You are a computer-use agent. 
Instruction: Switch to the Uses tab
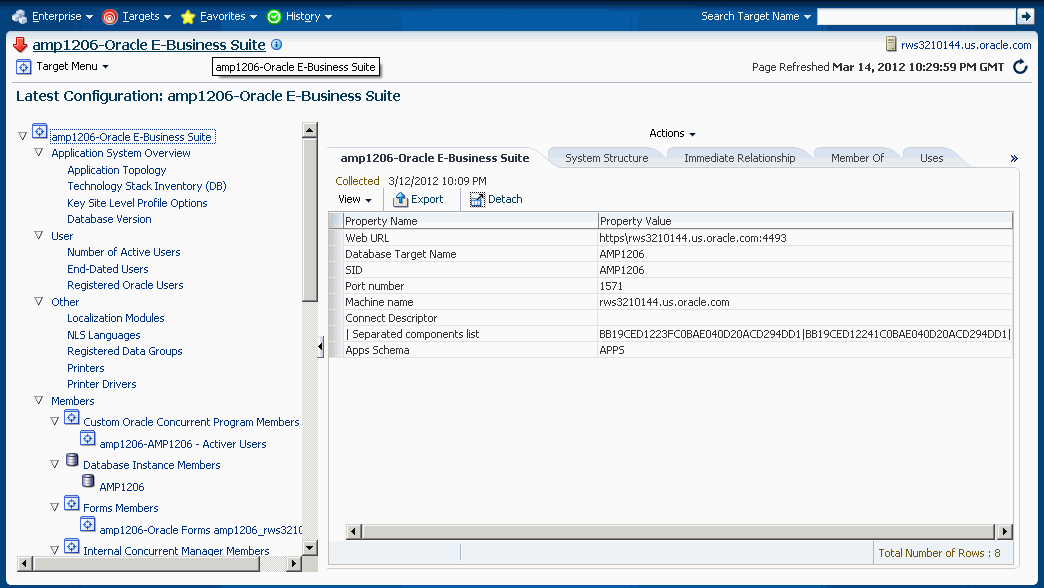(x=931, y=158)
